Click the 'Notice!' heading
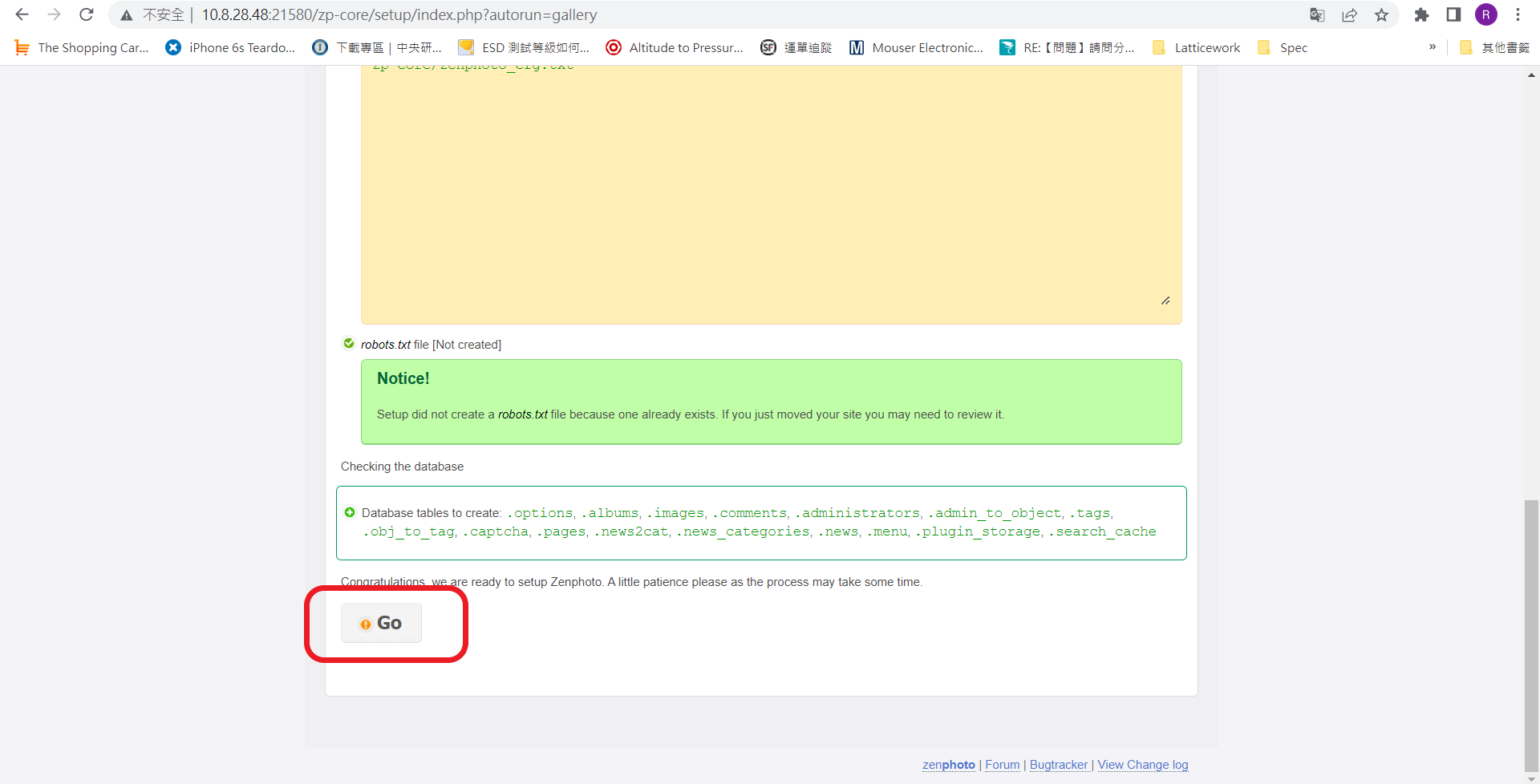The image size is (1540, 784). (x=403, y=378)
